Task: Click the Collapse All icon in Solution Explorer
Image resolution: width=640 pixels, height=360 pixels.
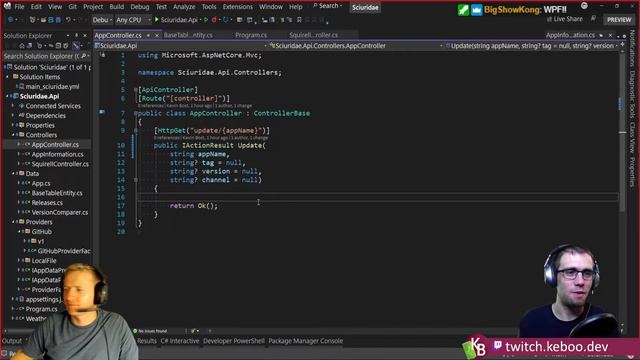Action: [x=58, y=46]
